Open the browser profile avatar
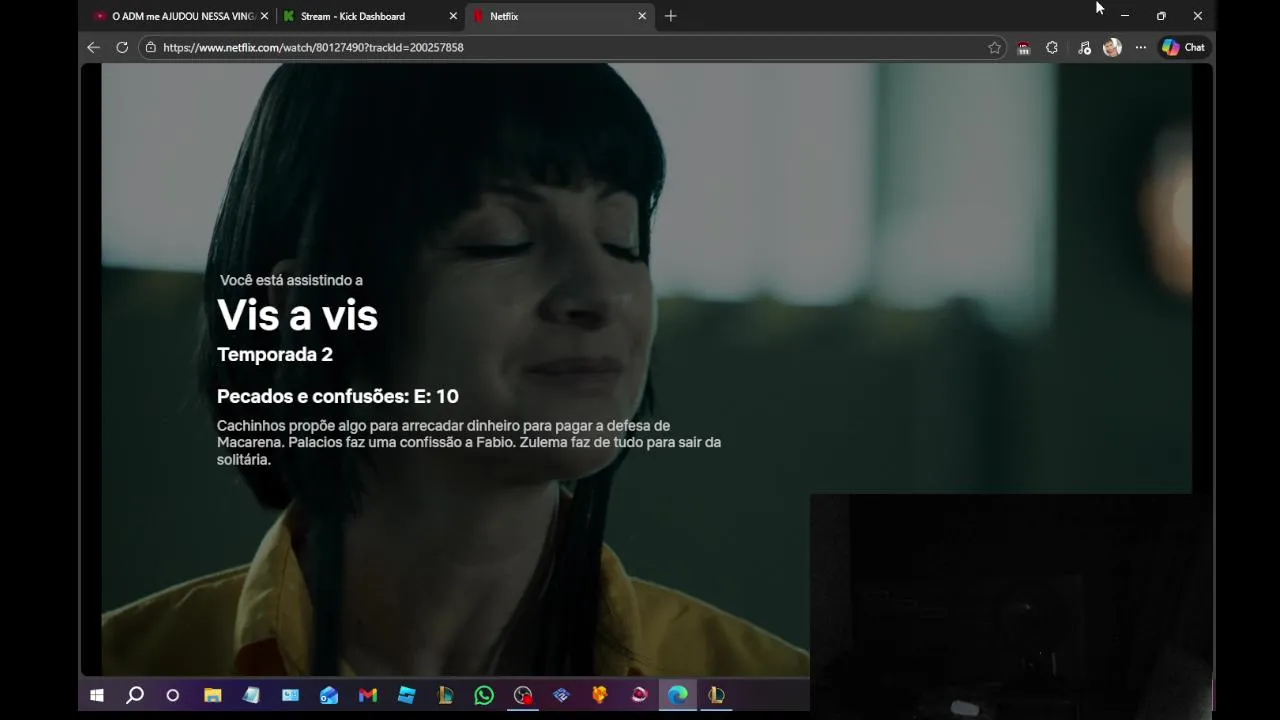This screenshot has height=720, width=1280. [1112, 47]
